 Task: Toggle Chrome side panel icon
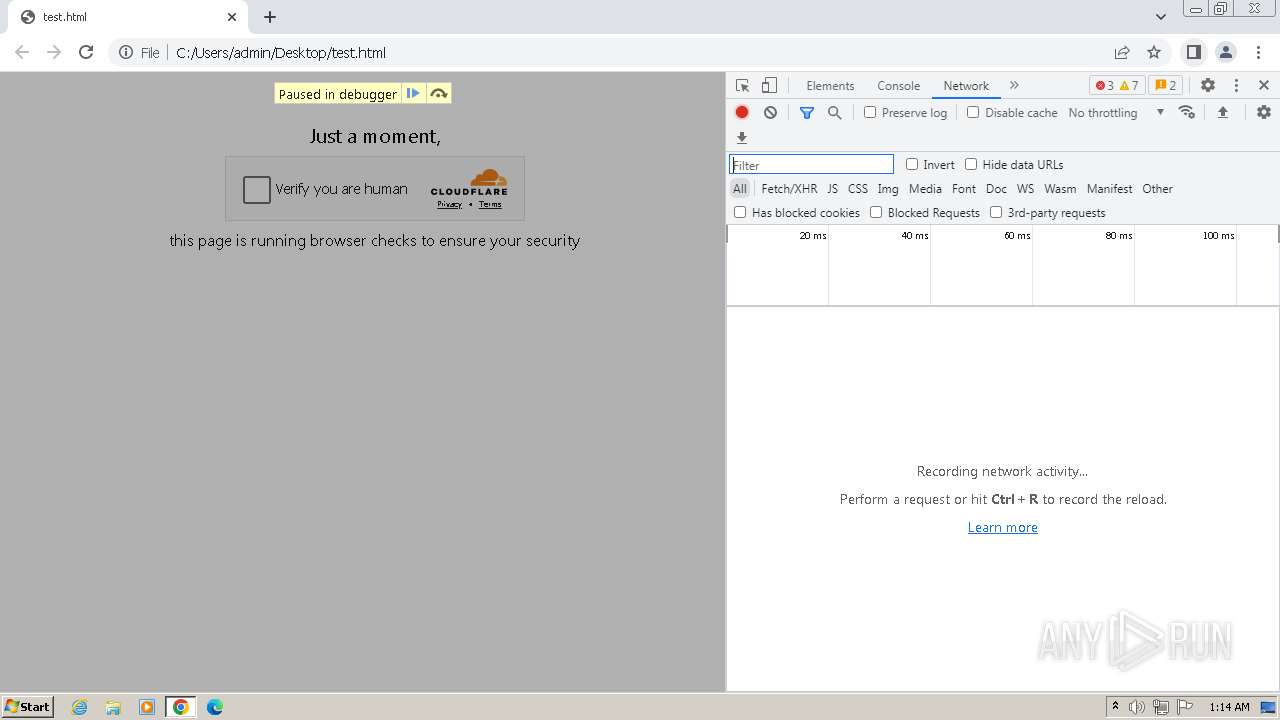1193,52
